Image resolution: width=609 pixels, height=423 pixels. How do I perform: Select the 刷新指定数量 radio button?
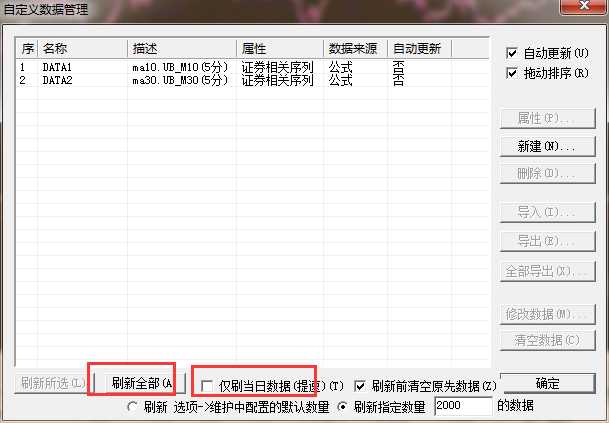point(343,407)
